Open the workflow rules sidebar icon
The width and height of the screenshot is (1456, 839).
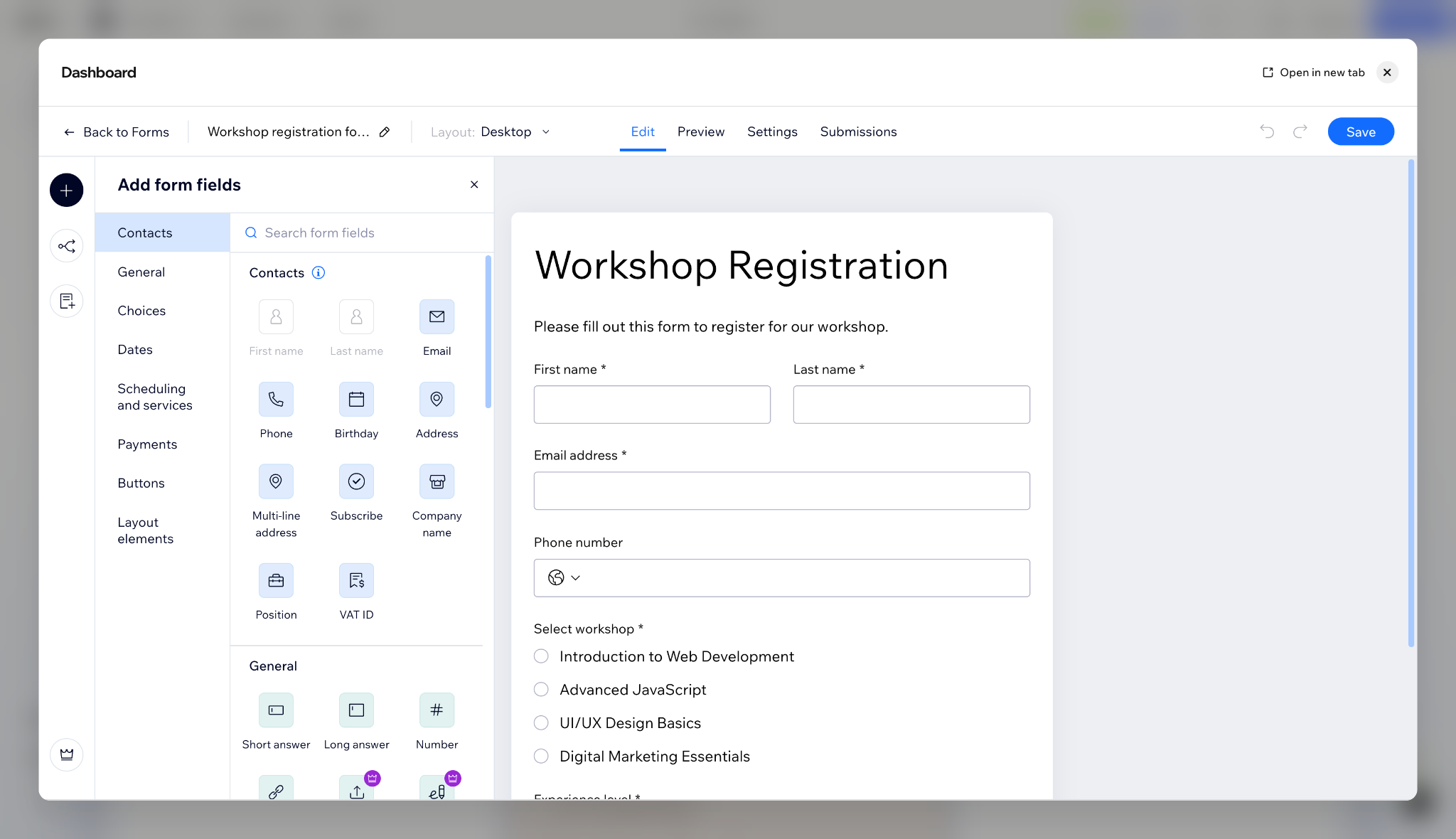coord(66,246)
